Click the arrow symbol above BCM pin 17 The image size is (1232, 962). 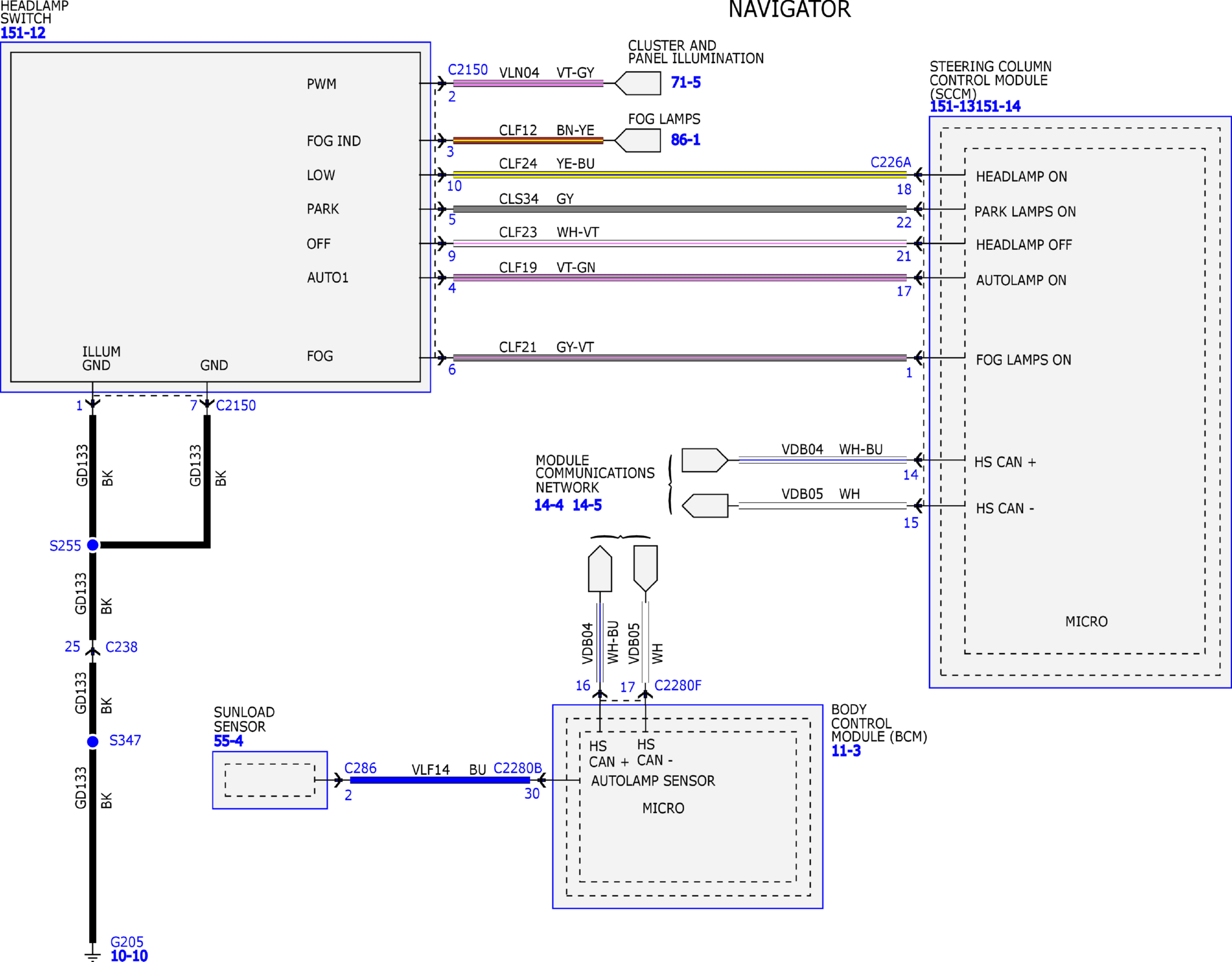click(645, 569)
